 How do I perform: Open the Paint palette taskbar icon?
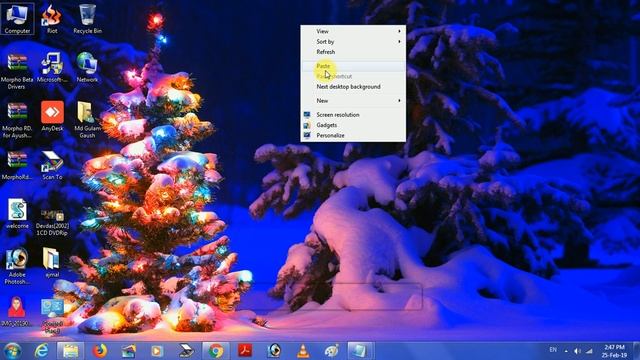click(331, 351)
